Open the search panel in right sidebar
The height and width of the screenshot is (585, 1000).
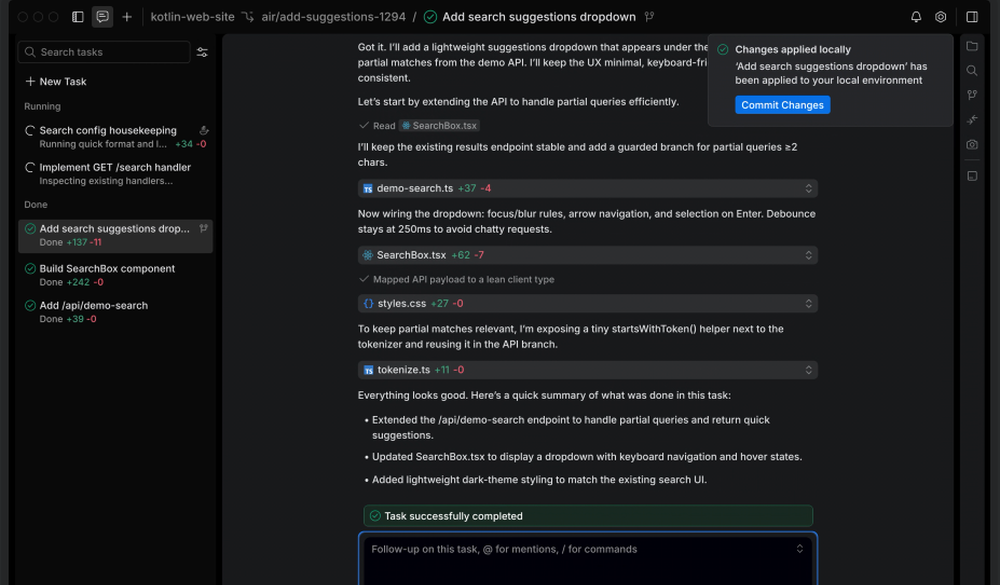(x=972, y=70)
